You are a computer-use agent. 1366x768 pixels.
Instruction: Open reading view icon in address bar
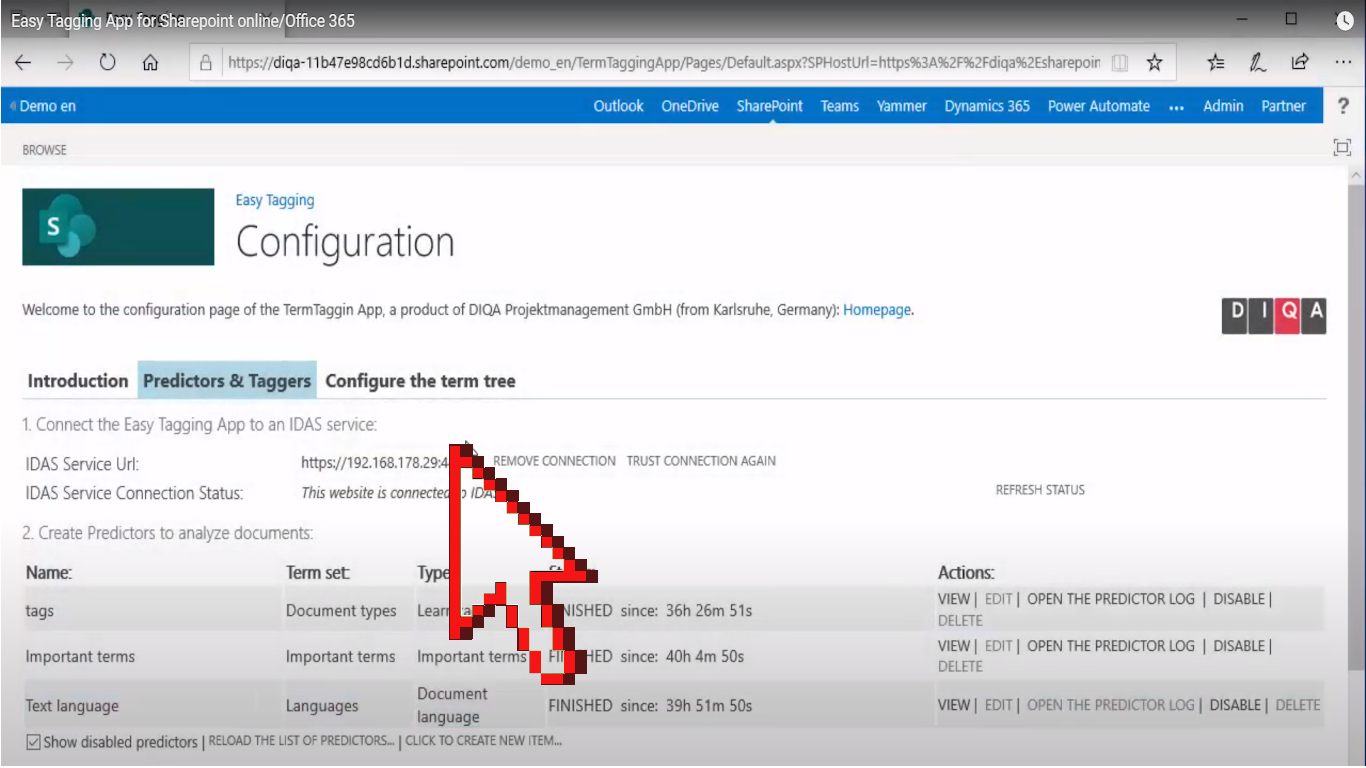(1120, 63)
